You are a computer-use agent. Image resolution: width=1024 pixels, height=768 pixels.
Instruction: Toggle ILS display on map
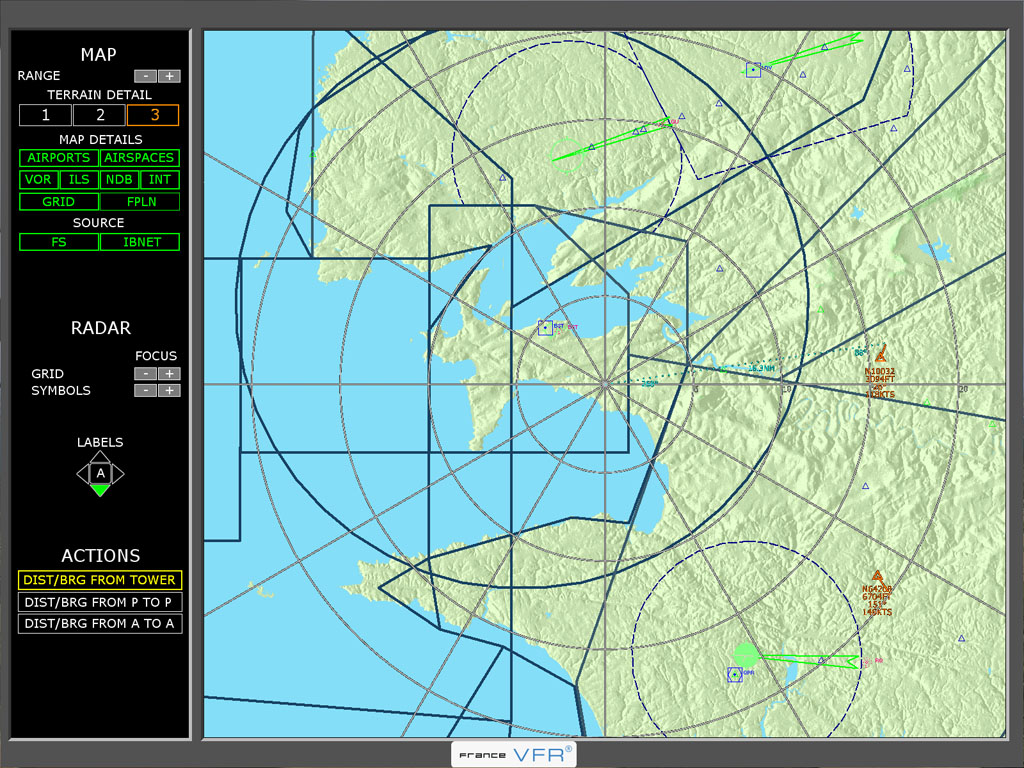coord(79,180)
